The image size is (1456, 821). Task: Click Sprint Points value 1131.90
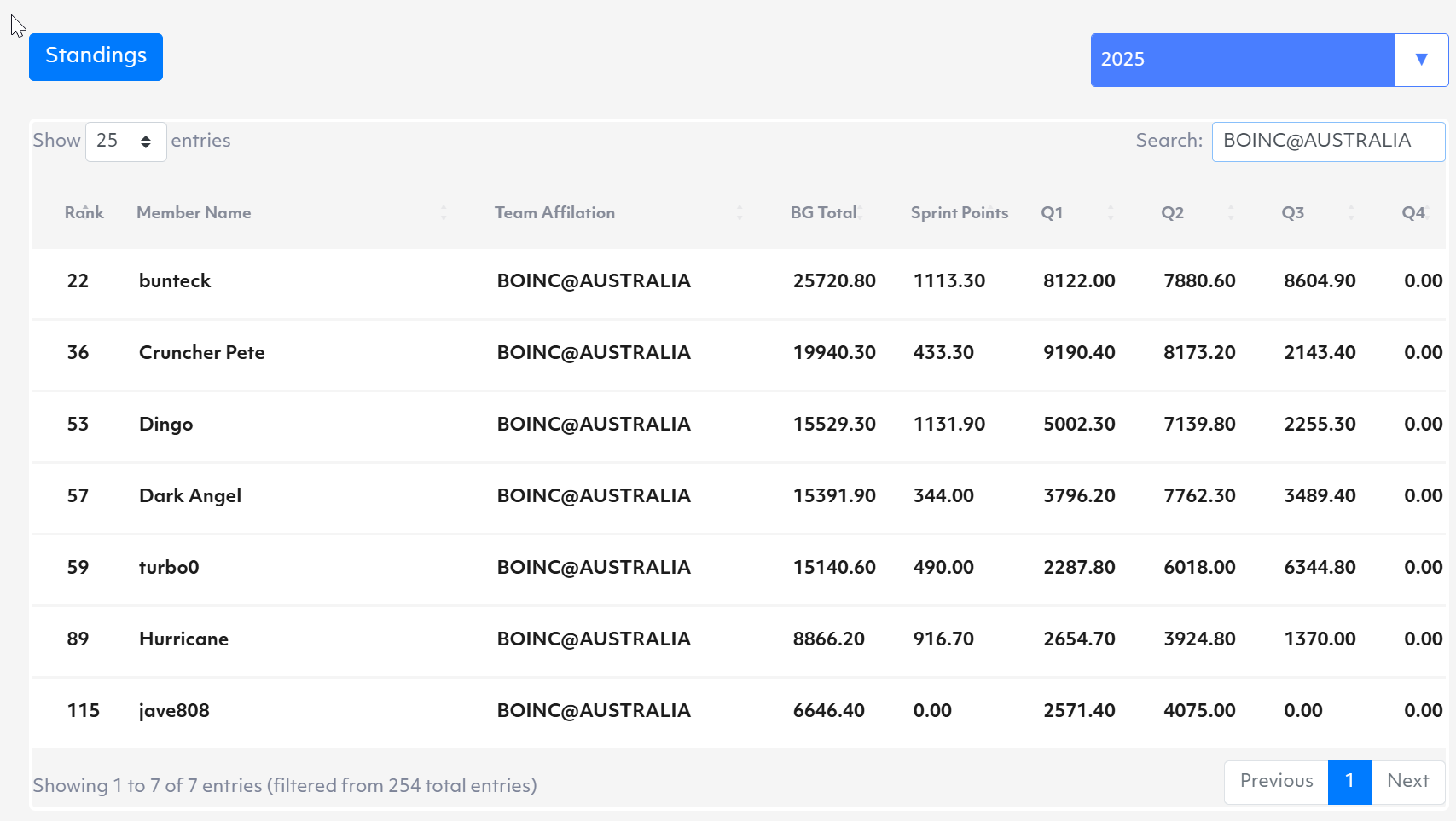[949, 425]
